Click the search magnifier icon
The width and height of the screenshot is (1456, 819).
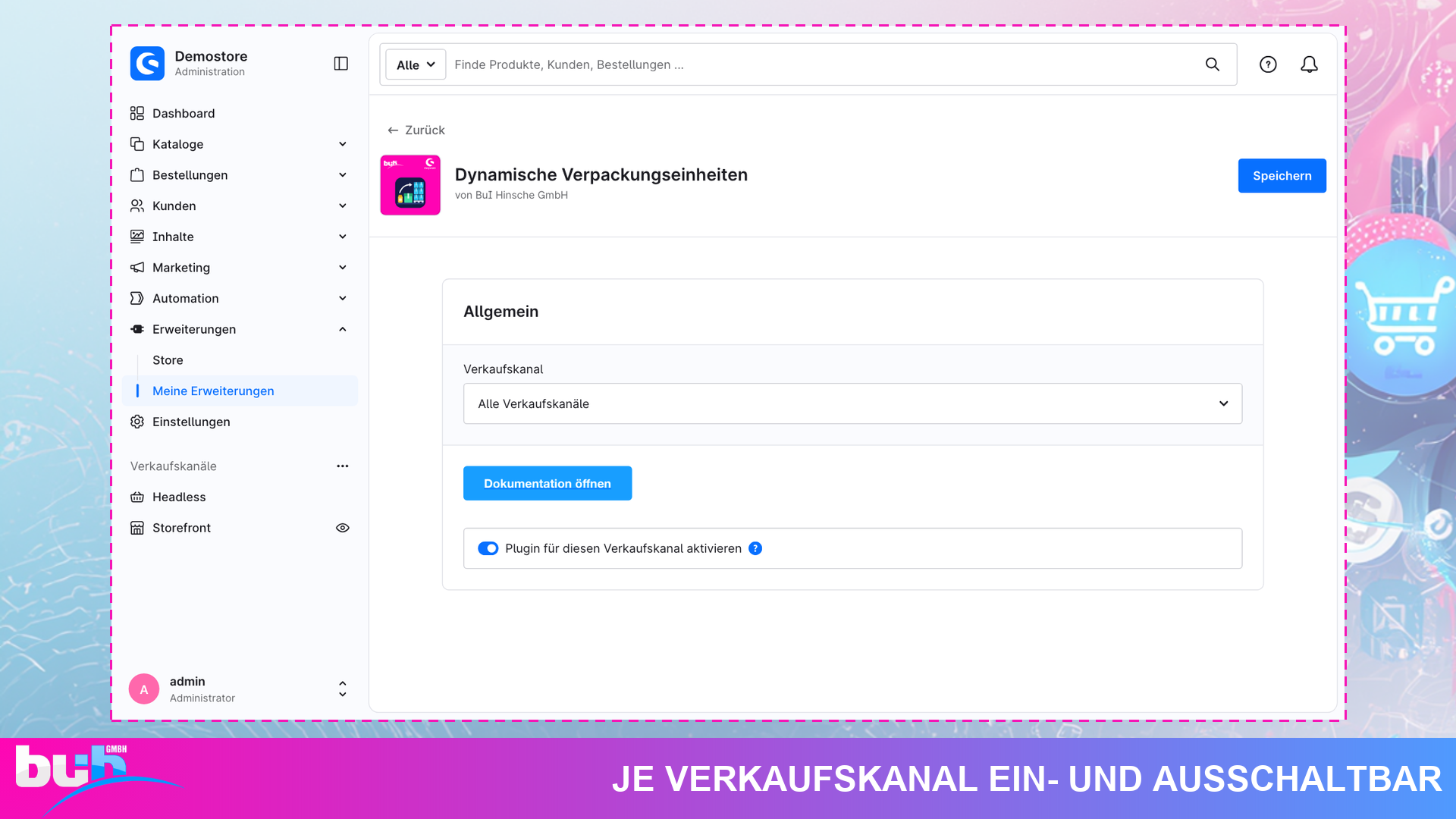click(1213, 64)
